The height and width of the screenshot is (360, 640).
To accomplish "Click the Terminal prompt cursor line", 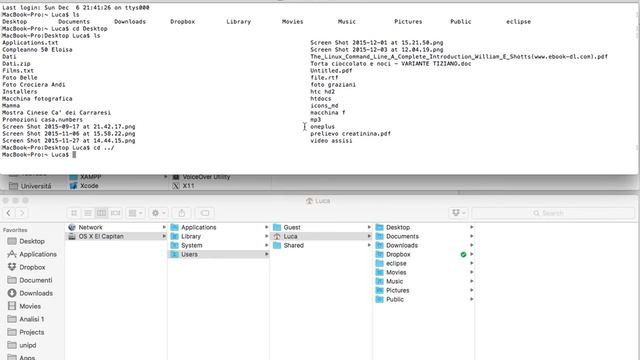I will pyautogui.click(x=39, y=155).
